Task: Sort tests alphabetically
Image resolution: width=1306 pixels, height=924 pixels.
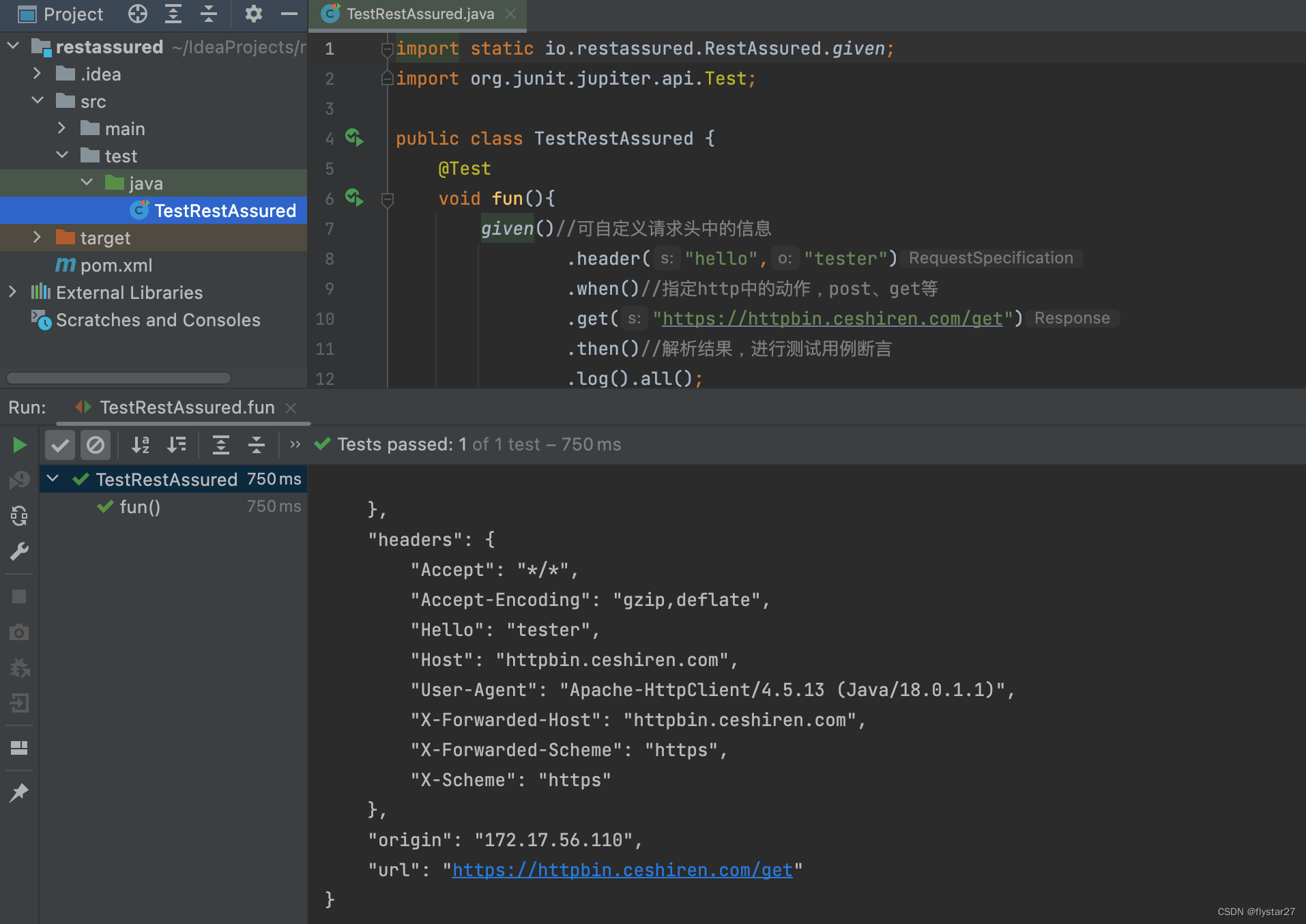Action: pos(141,445)
